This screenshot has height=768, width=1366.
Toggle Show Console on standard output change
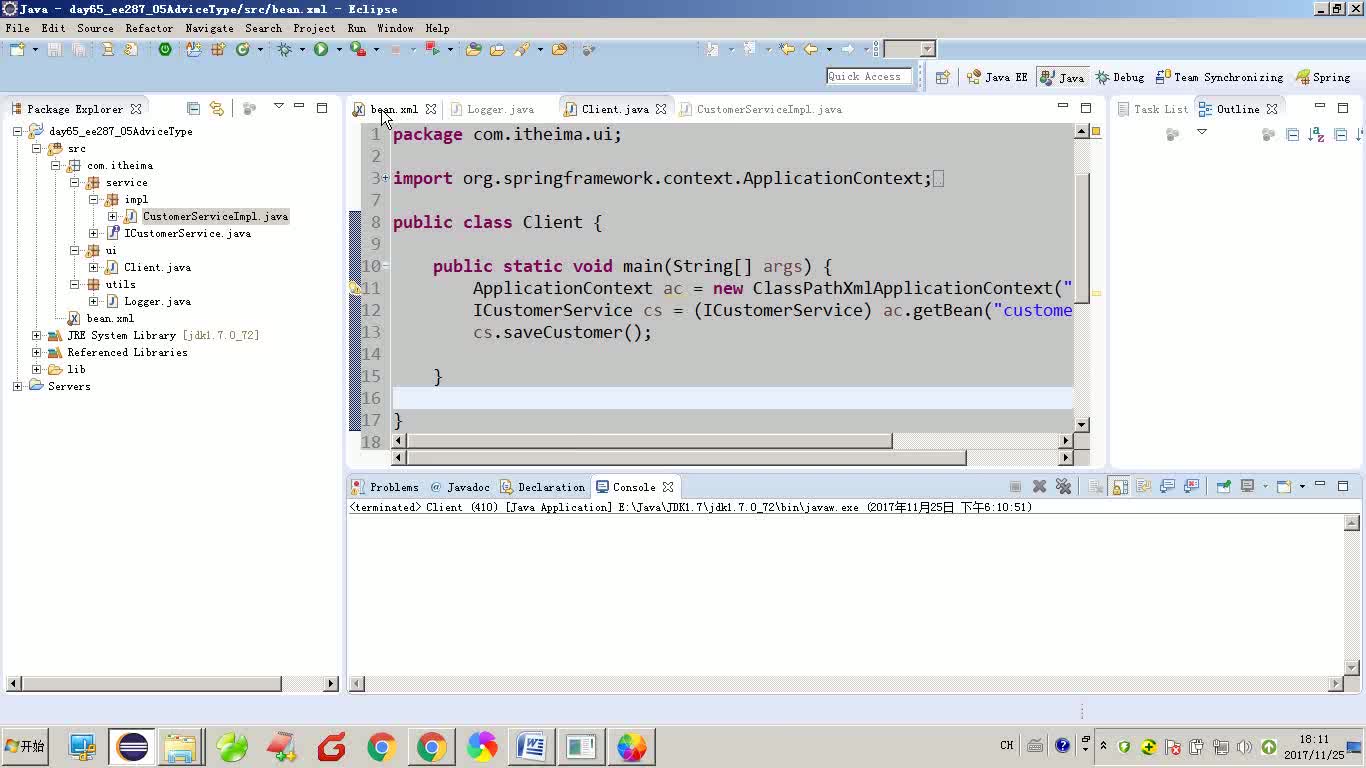[1167, 487]
